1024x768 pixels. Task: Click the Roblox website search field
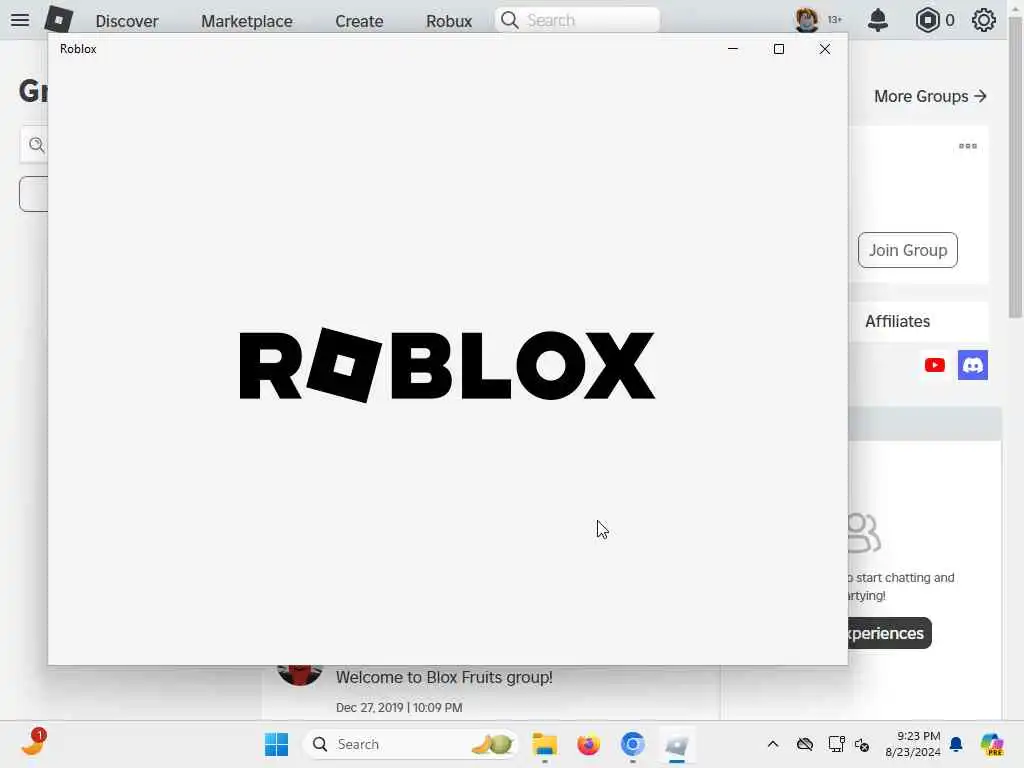577,20
